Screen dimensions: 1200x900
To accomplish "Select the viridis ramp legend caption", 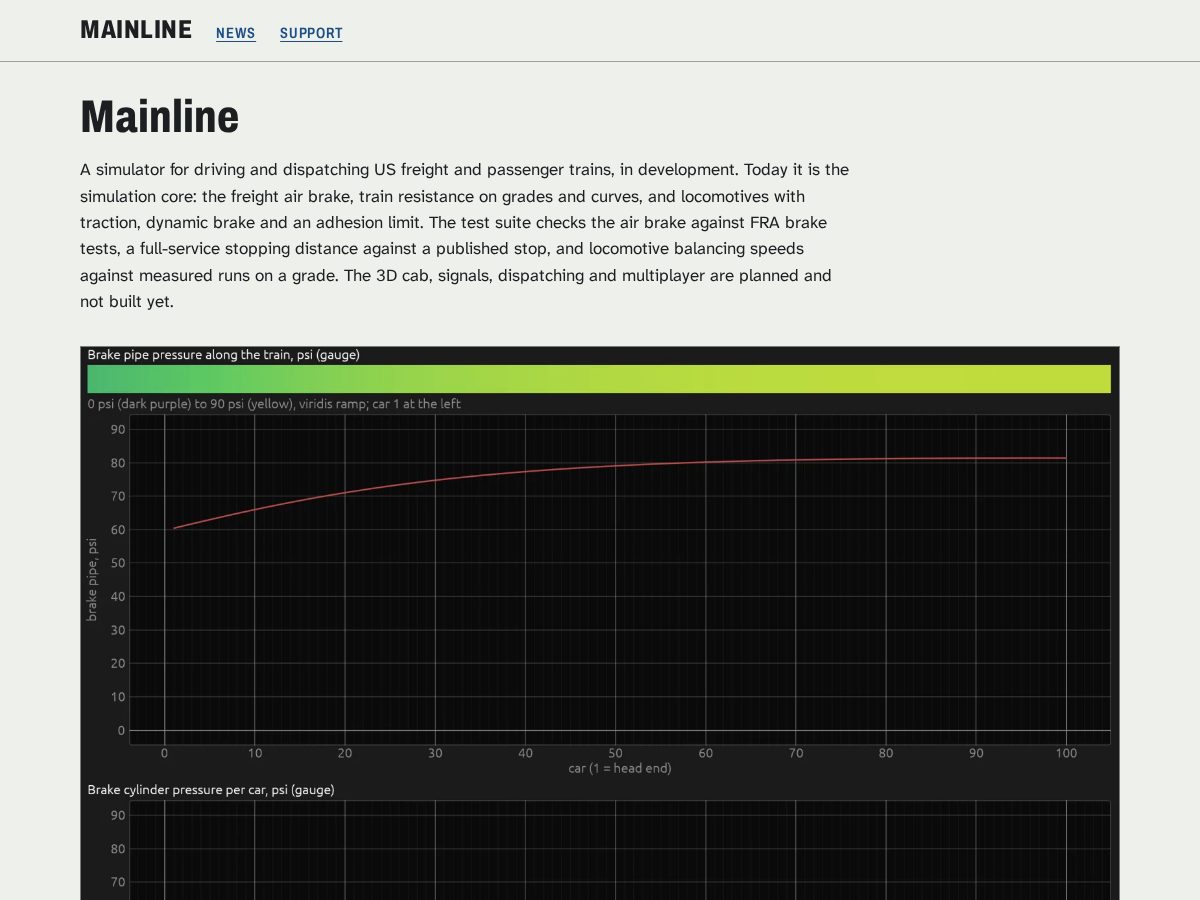I will pyautogui.click(x=274, y=404).
